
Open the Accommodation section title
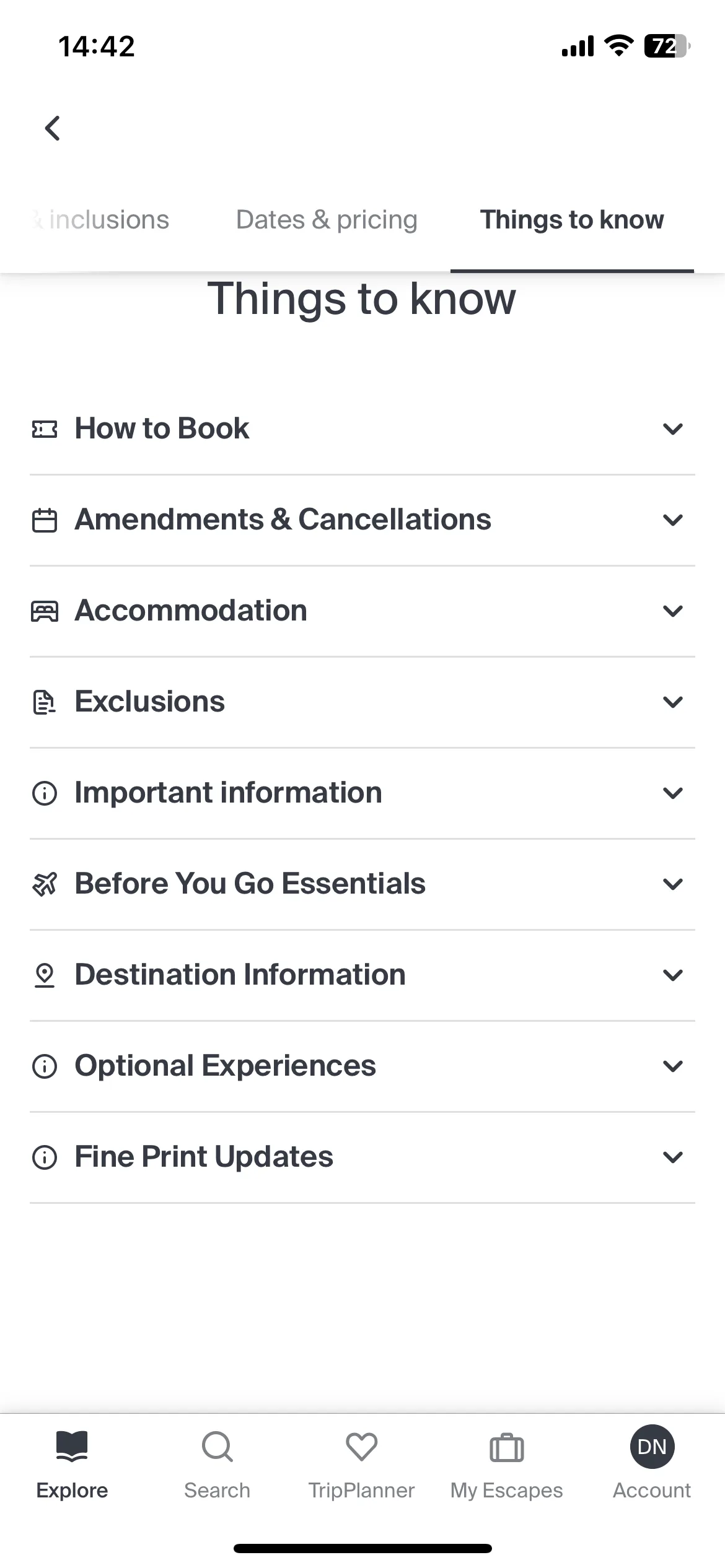(191, 611)
